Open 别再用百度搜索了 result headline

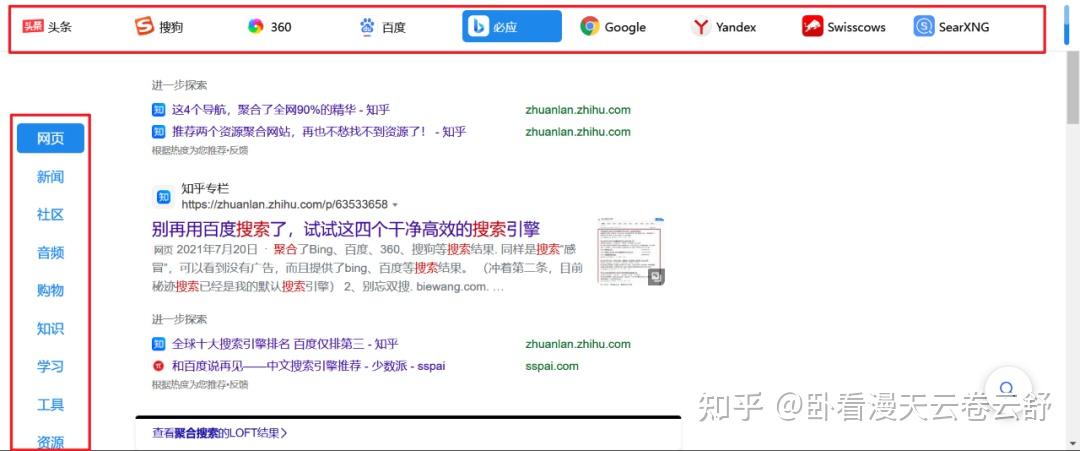(x=346, y=229)
